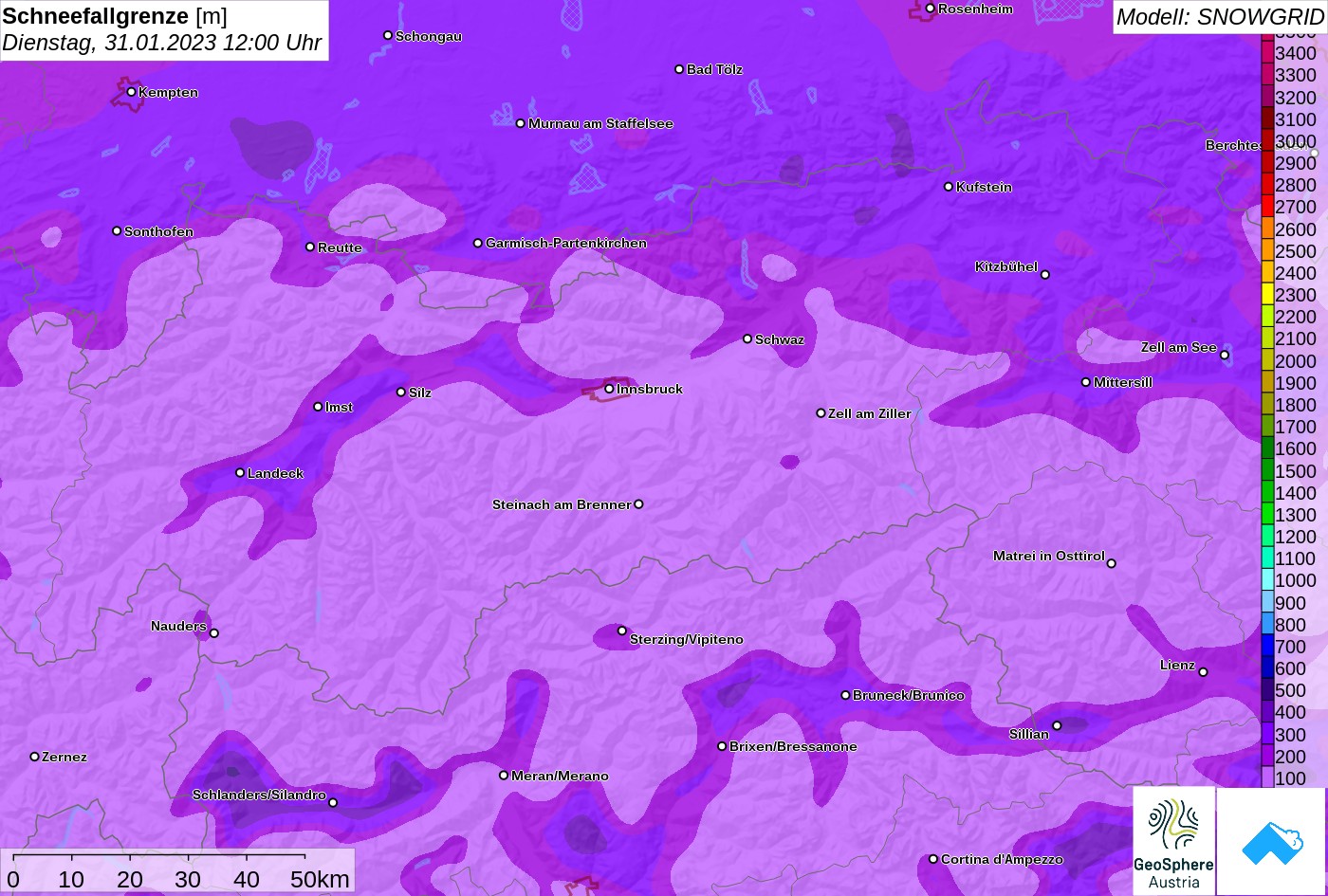Select the Innsbruck city marker dot
The height and width of the screenshot is (896, 1328).
[x=609, y=389]
